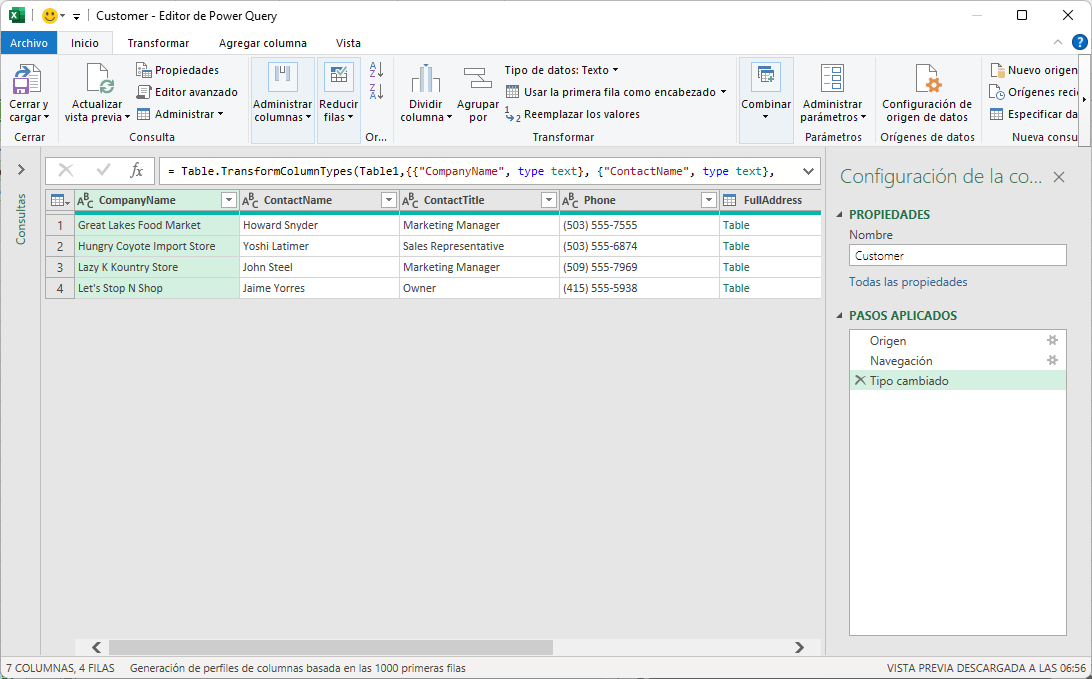The width and height of the screenshot is (1092, 679).
Task: Open Propiedades of the query
Action: click(178, 70)
